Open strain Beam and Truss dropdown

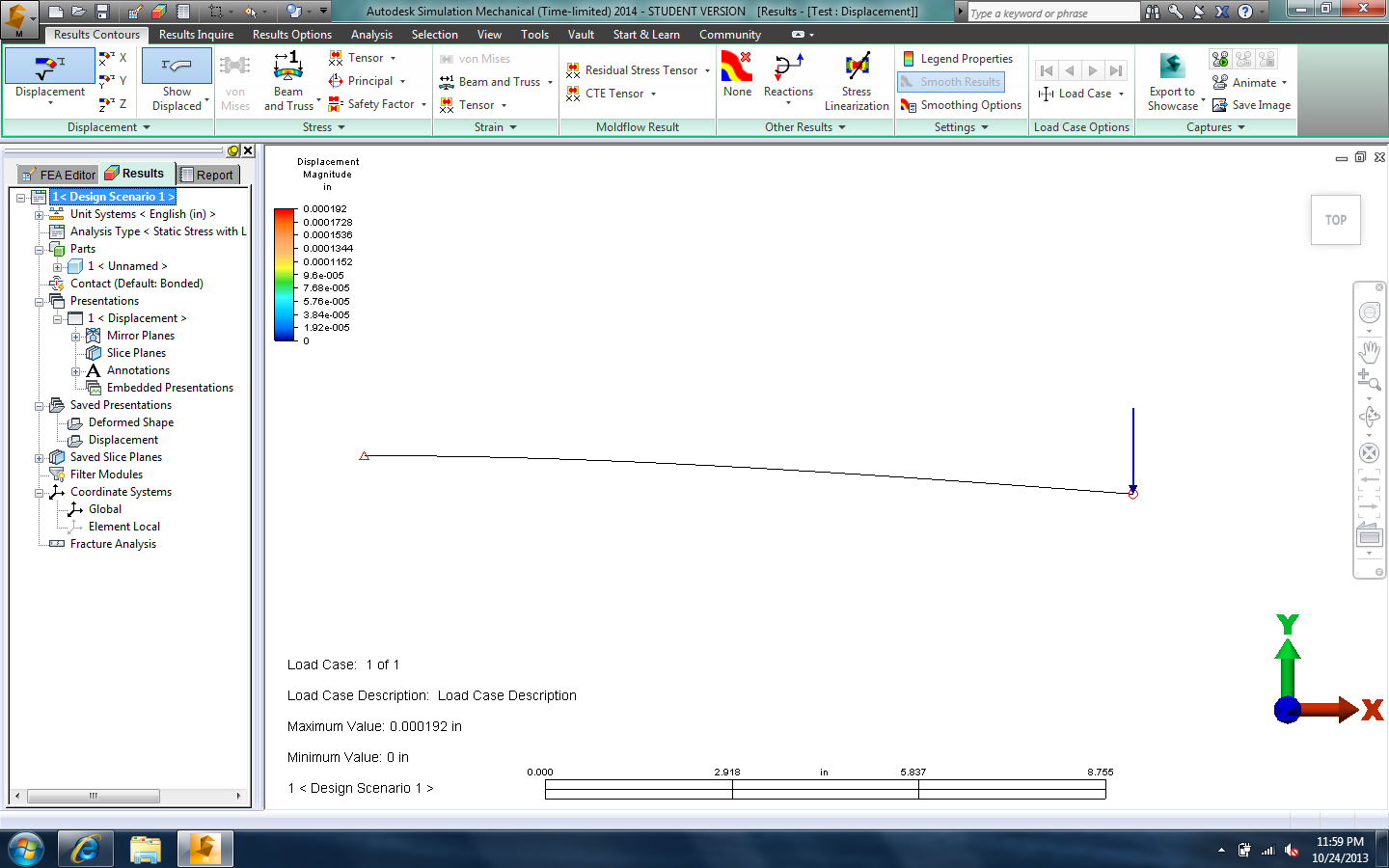coord(496,82)
